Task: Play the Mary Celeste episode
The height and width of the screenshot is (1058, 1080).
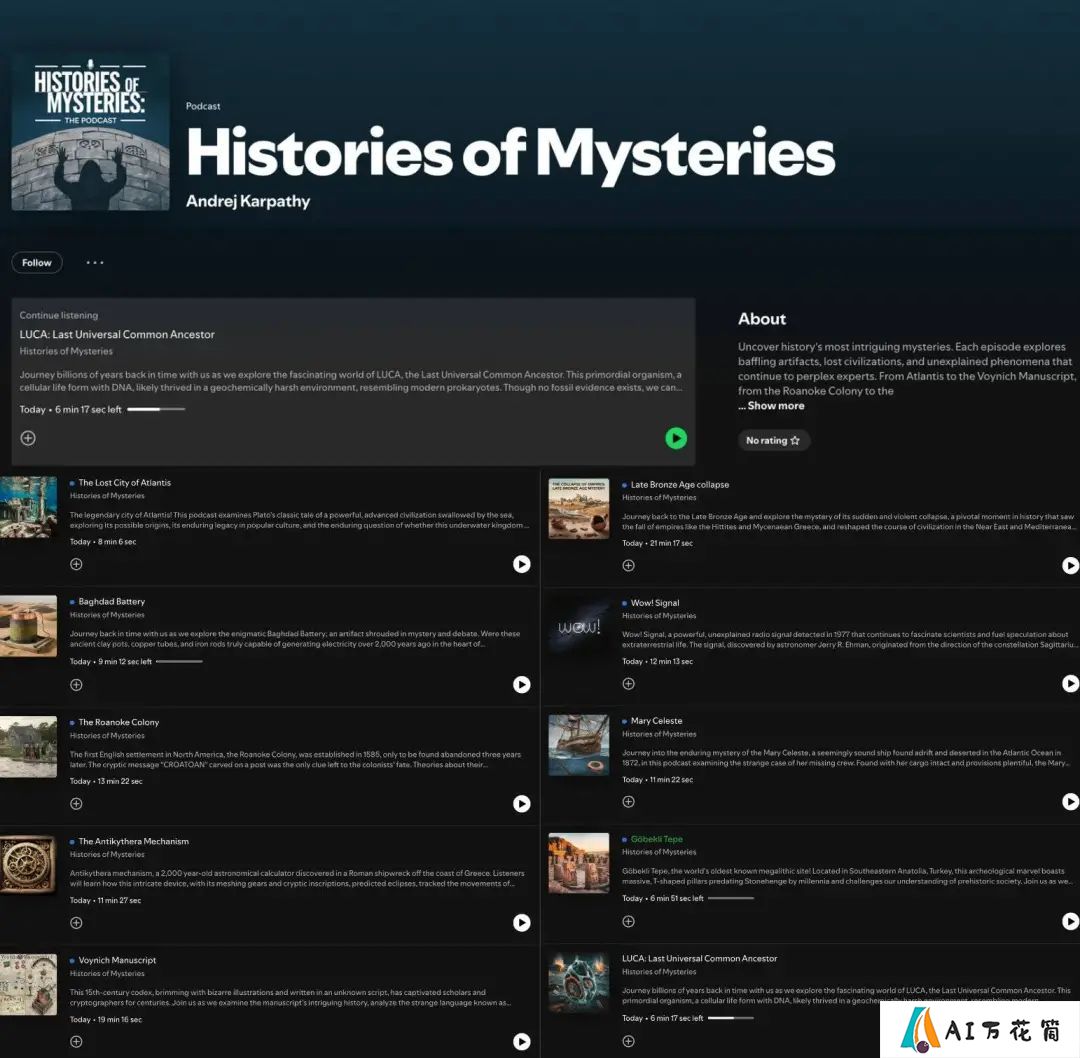Action: pyautogui.click(x=1070, y=802)
